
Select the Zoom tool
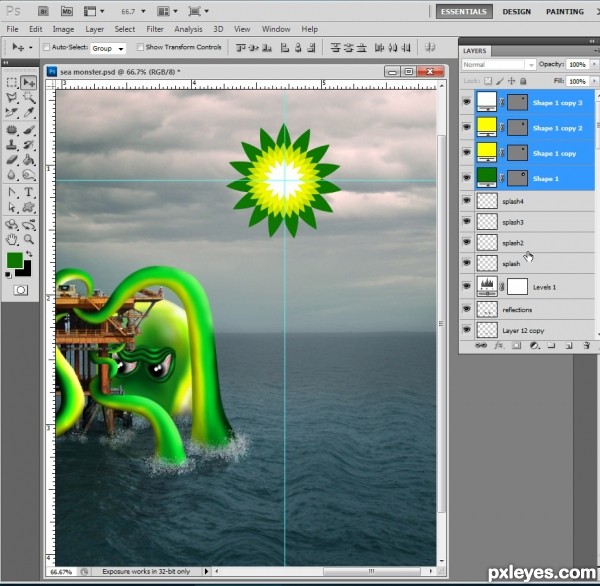coord(29,240)
